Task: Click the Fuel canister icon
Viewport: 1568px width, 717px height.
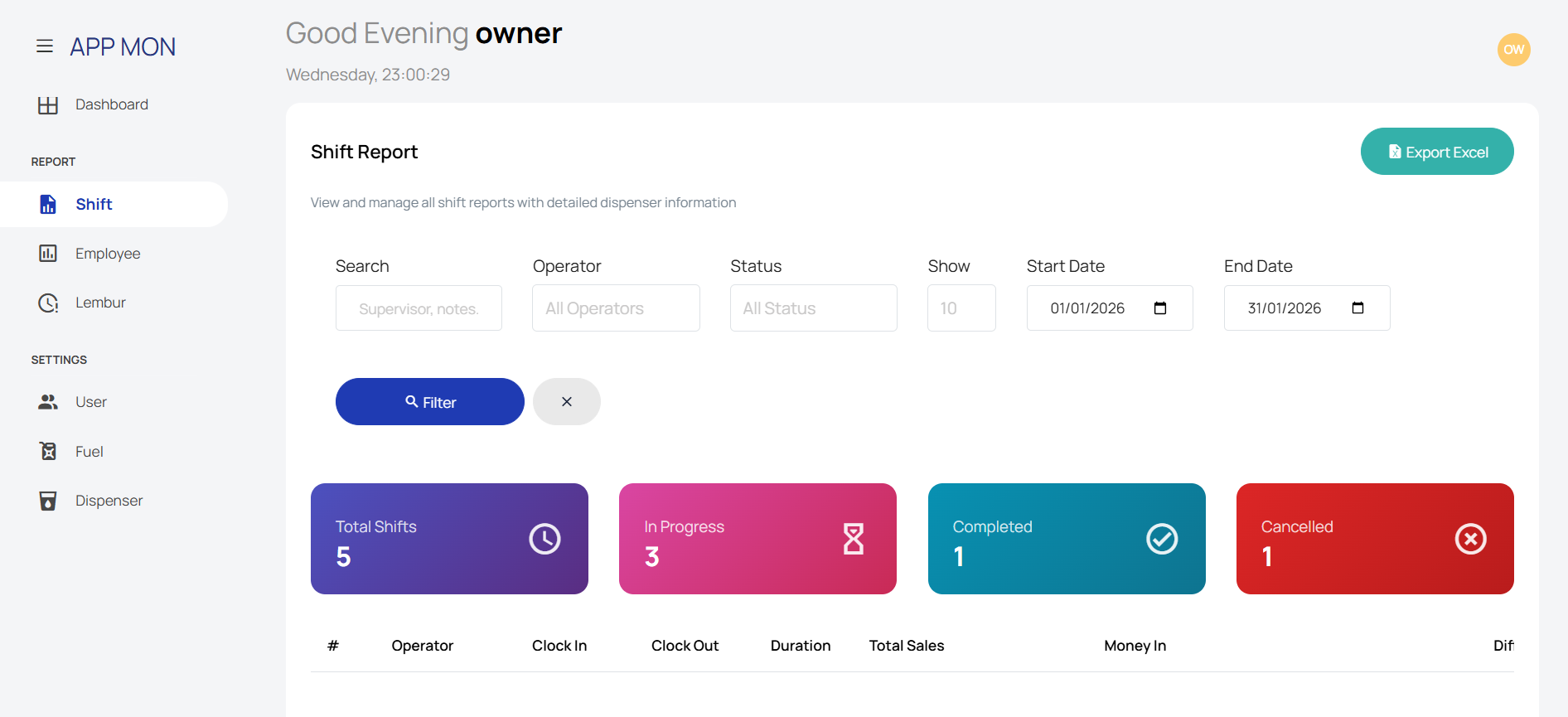Action: pos(48,452)
